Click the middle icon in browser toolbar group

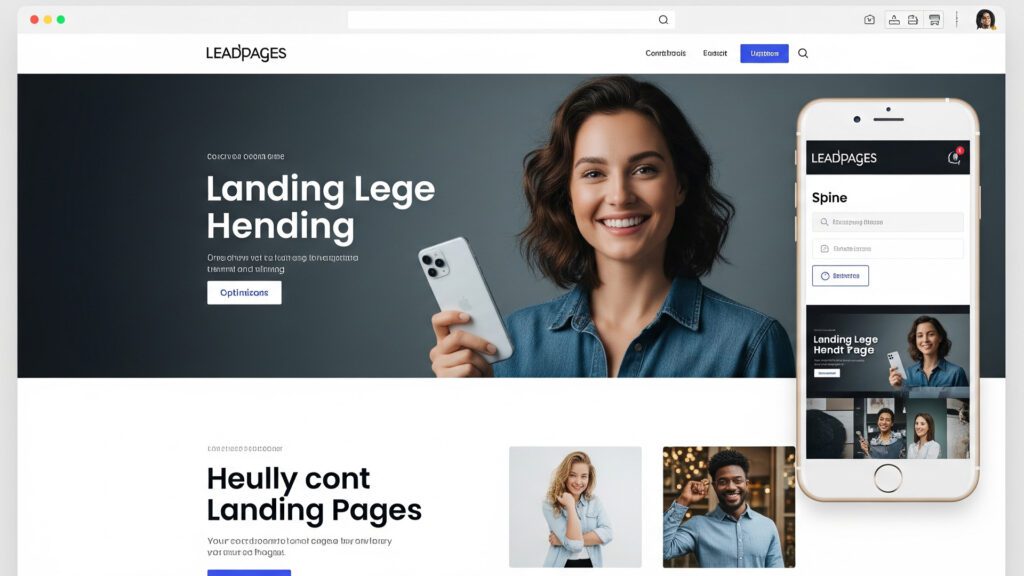tap(913, 20)
